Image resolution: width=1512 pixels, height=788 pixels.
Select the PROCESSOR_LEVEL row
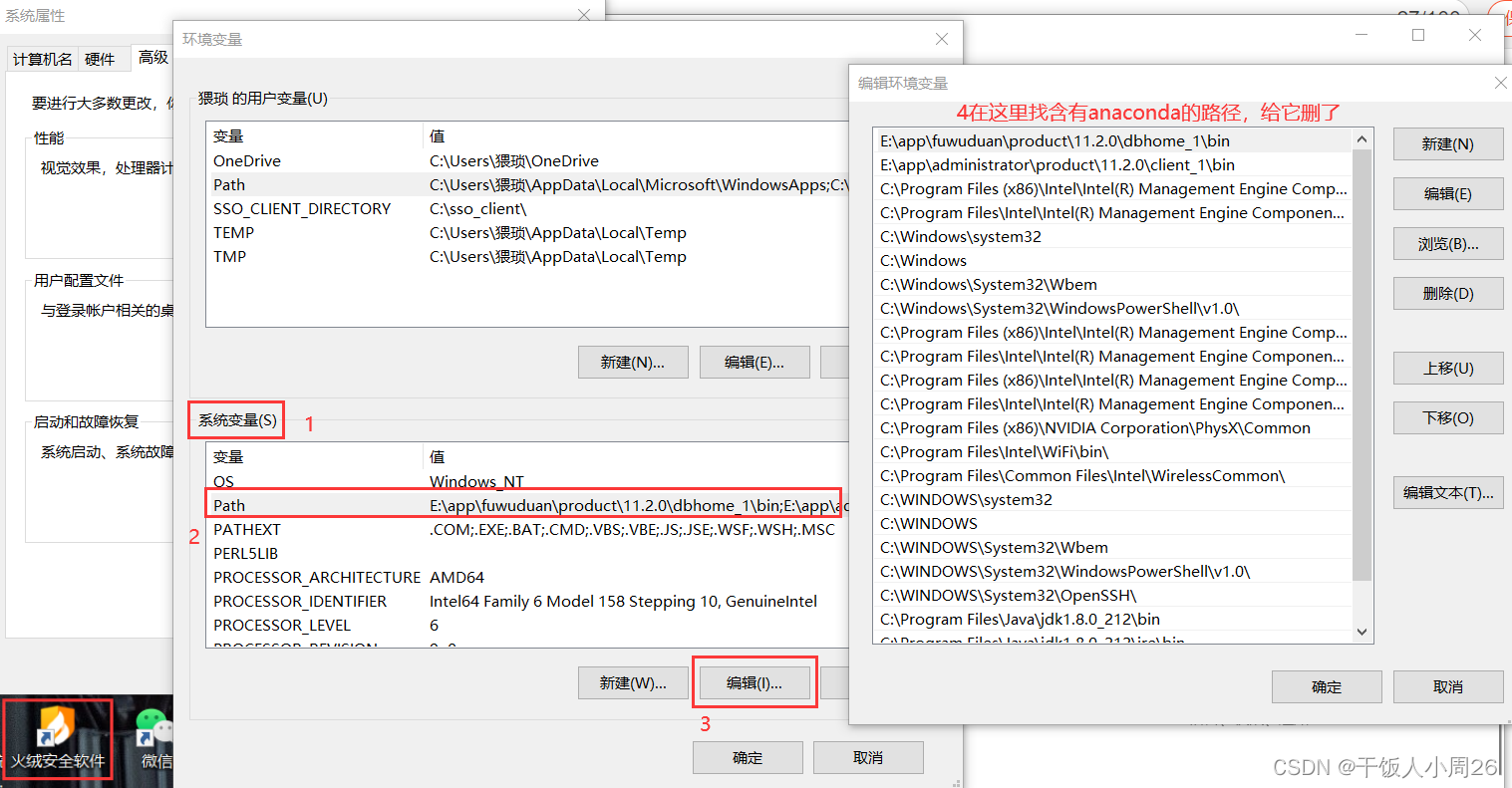click(x=528, y=626)
